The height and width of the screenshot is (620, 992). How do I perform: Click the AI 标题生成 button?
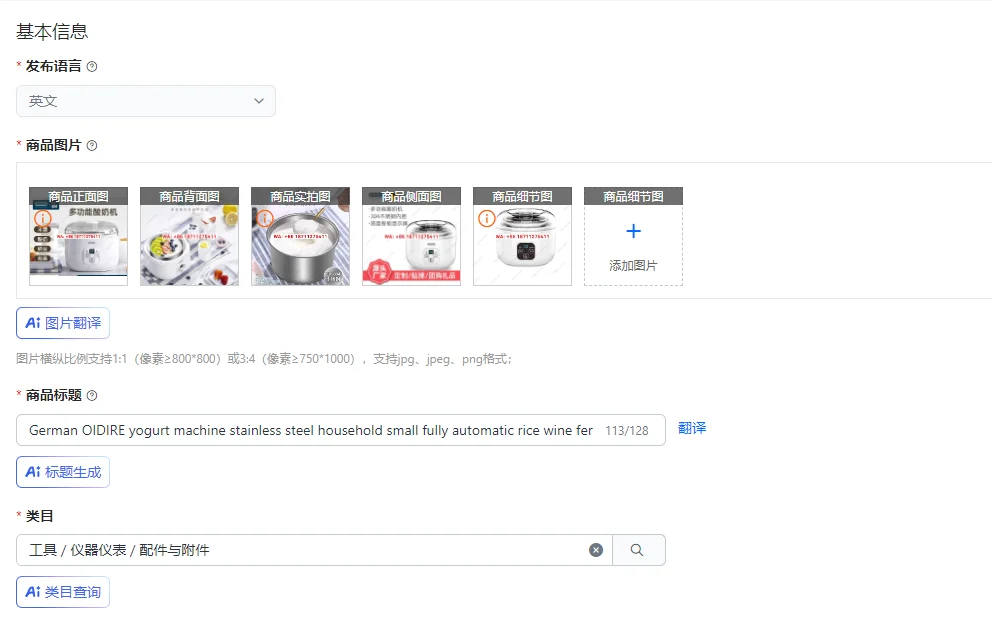(63, 472)
